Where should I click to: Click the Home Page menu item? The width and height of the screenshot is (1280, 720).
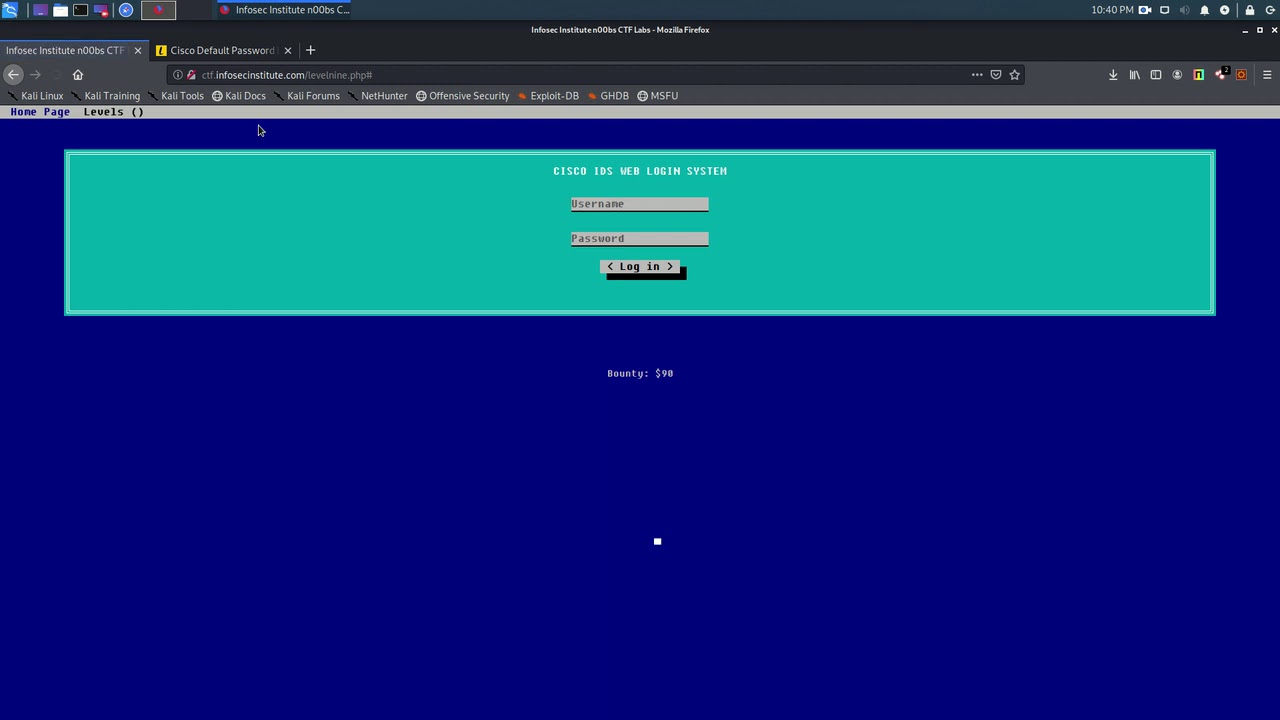[40, 112]
